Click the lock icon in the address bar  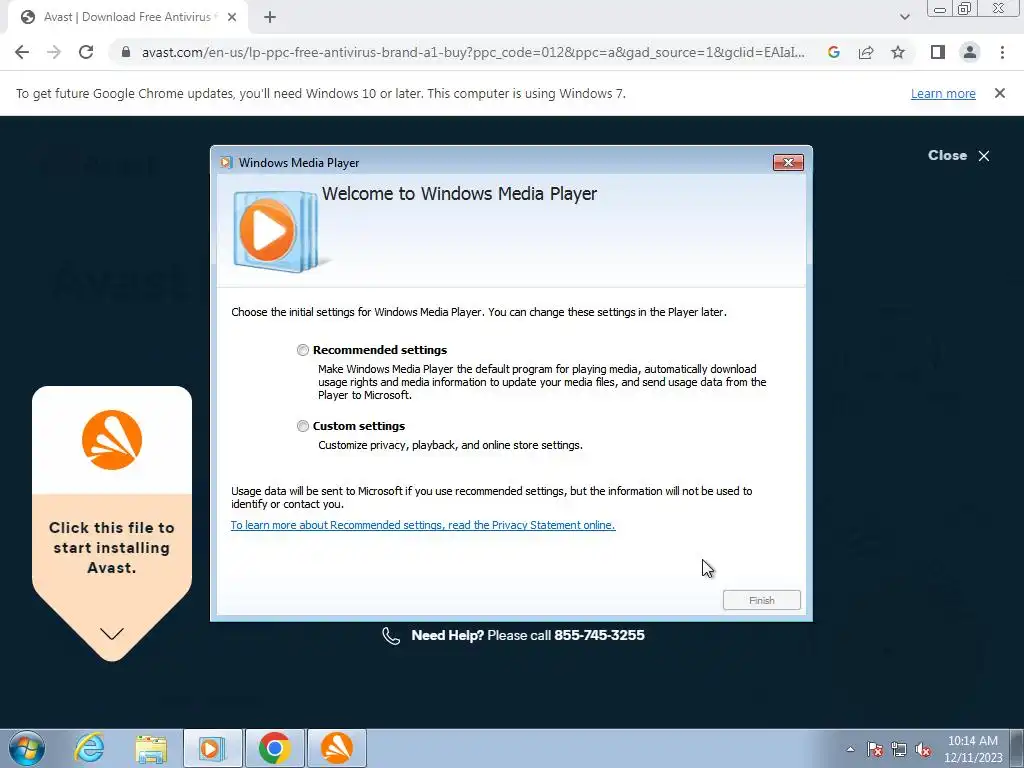tap(126, 52)
